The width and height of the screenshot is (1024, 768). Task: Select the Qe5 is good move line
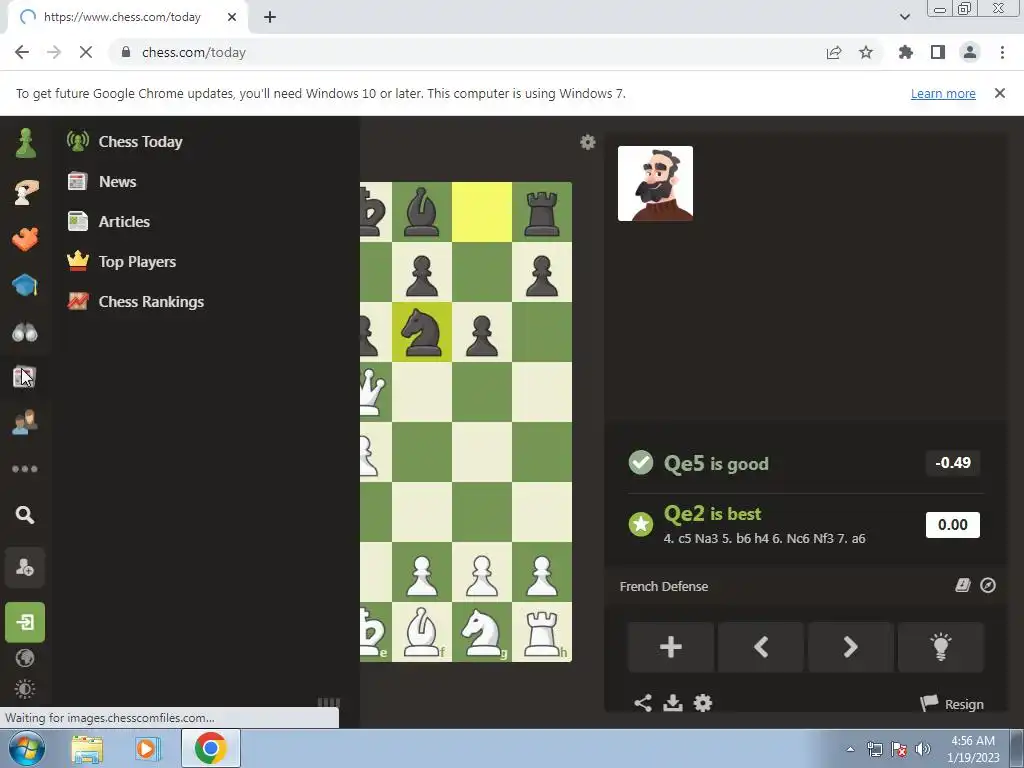716,464
